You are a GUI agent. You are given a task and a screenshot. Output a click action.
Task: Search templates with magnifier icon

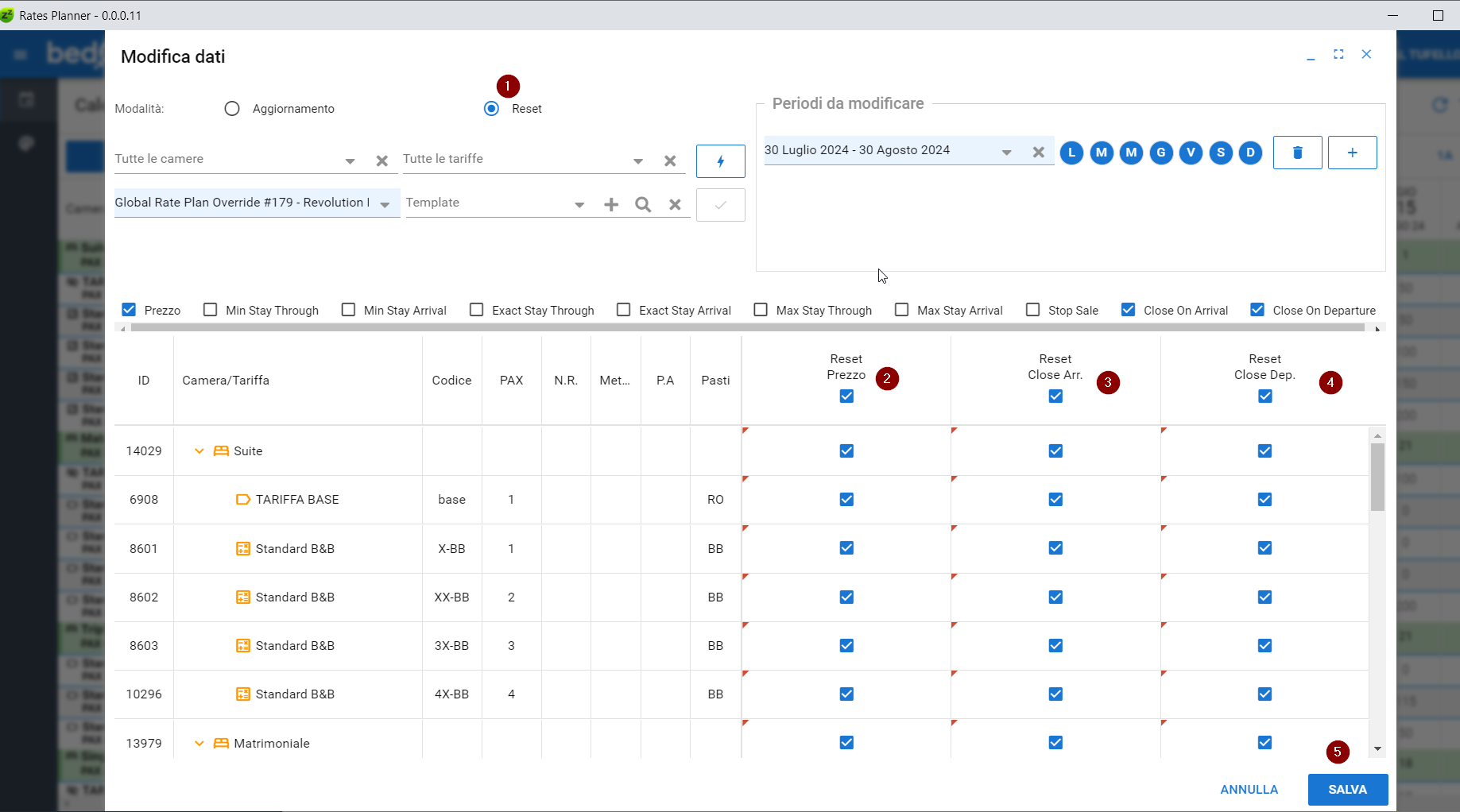(643, 205)
